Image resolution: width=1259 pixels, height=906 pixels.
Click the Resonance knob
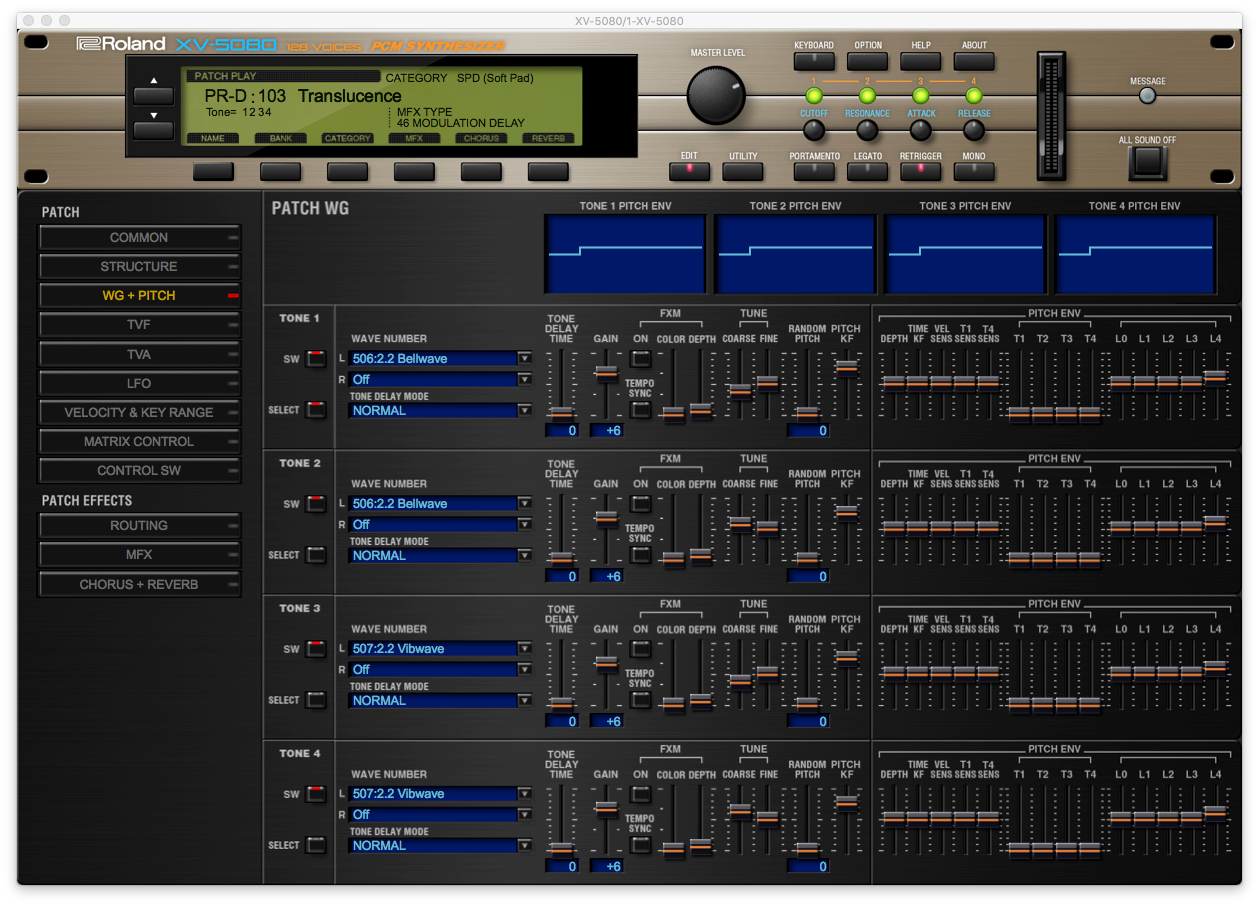point(867,130)
